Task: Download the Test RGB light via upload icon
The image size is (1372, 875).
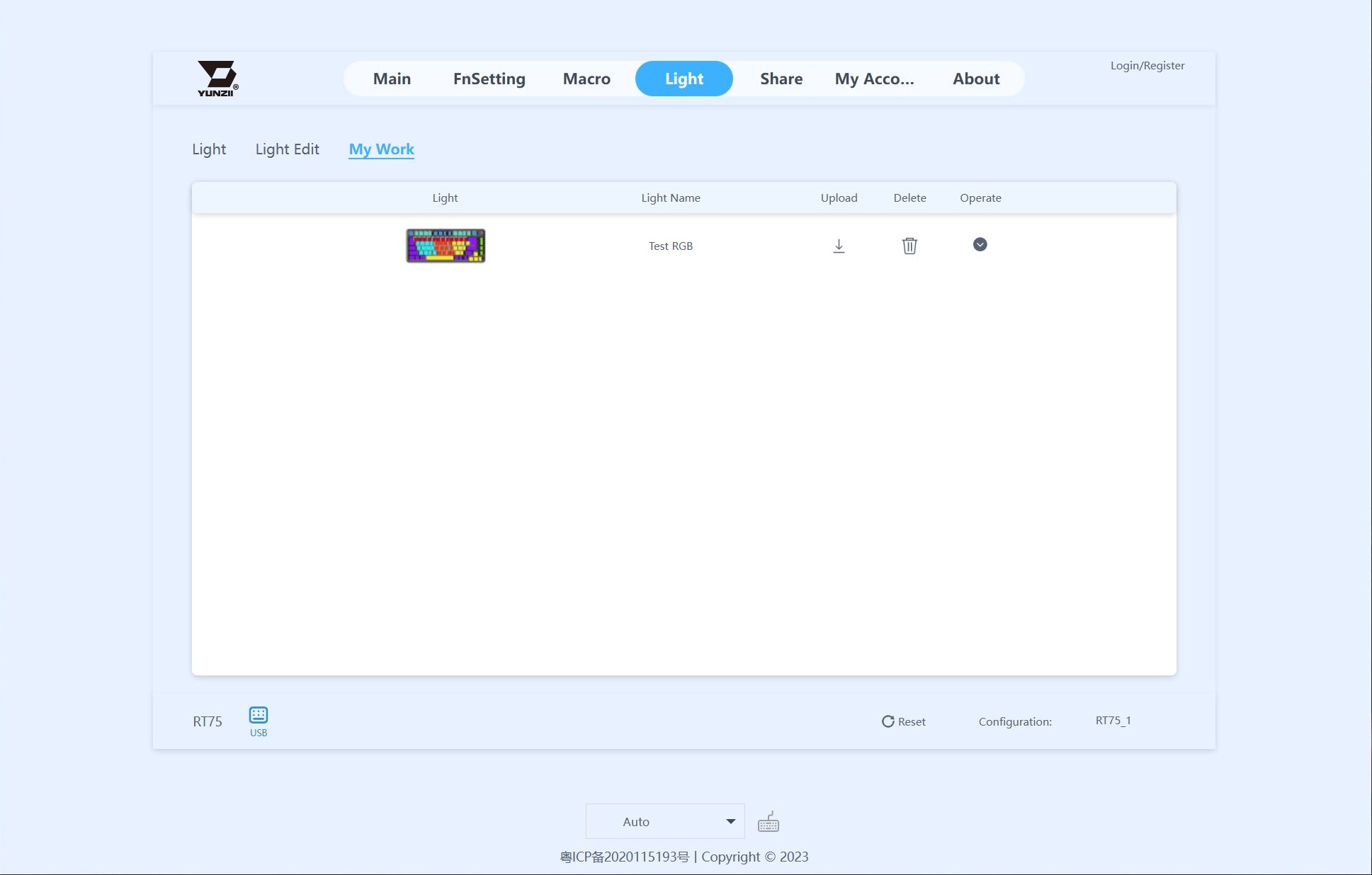Action: pyautogui.click(x=839, y=246)
